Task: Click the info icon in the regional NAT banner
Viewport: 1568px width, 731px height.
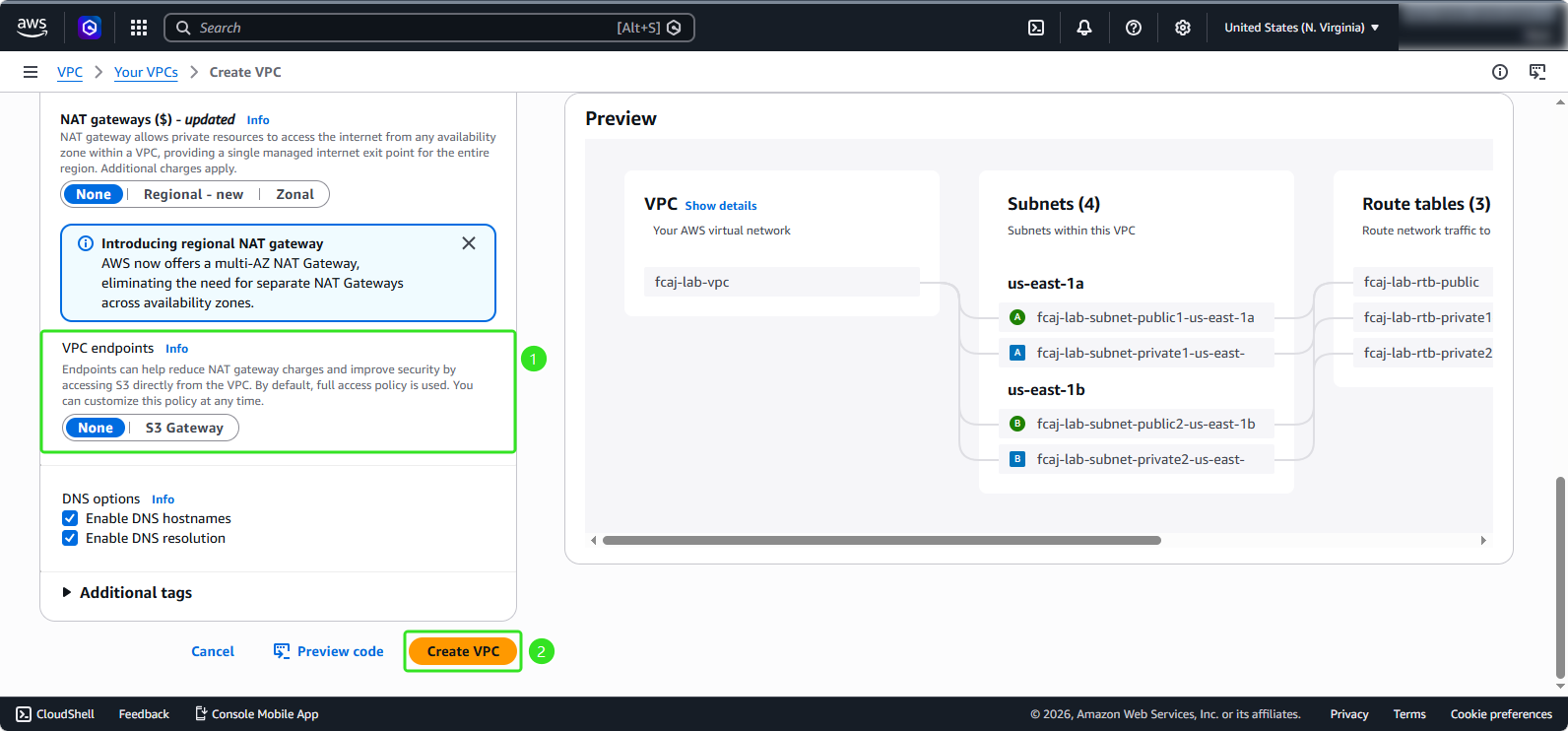Action: coord(86,243)
